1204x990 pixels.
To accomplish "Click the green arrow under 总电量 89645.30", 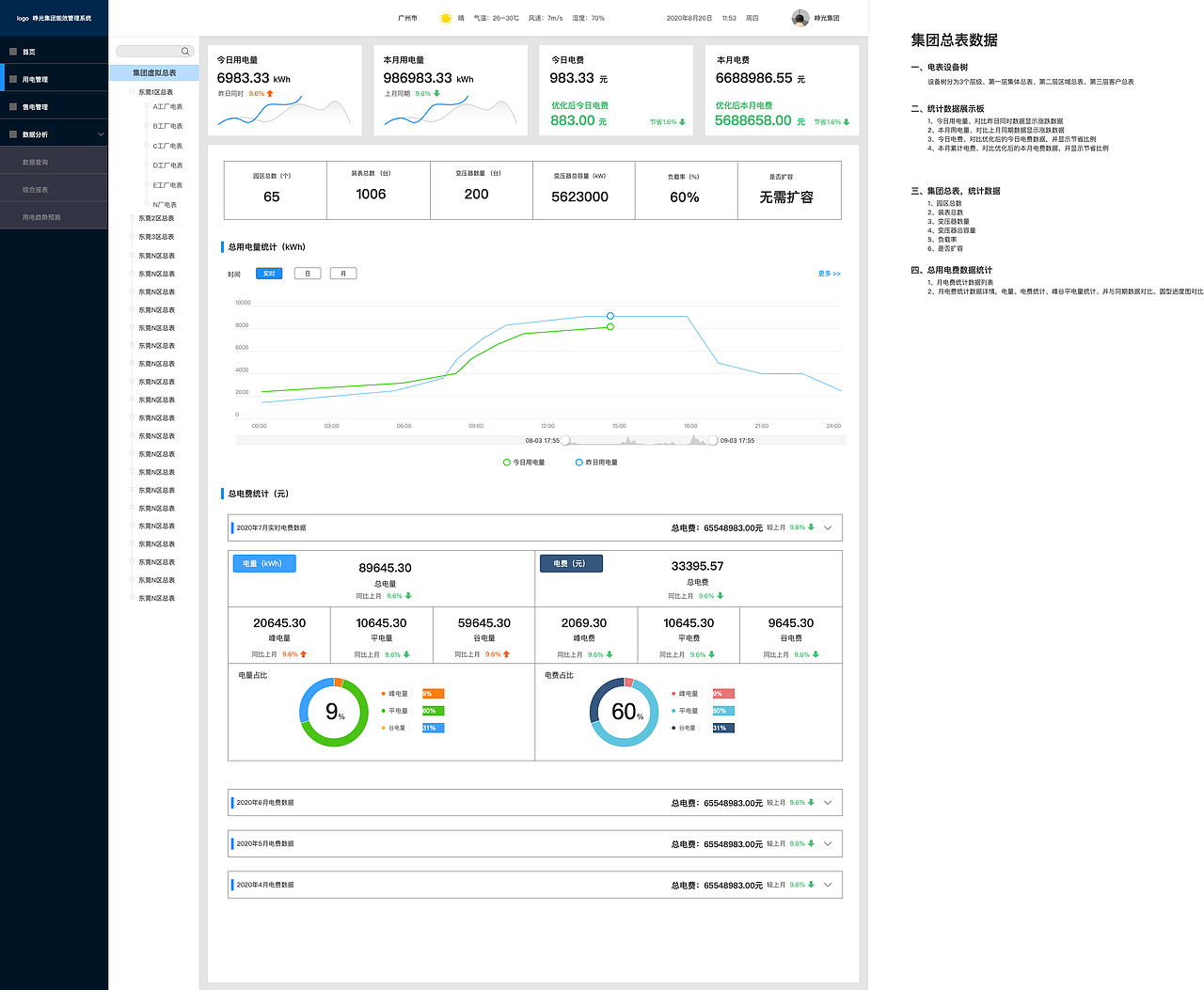I will (x=408, y=596).
